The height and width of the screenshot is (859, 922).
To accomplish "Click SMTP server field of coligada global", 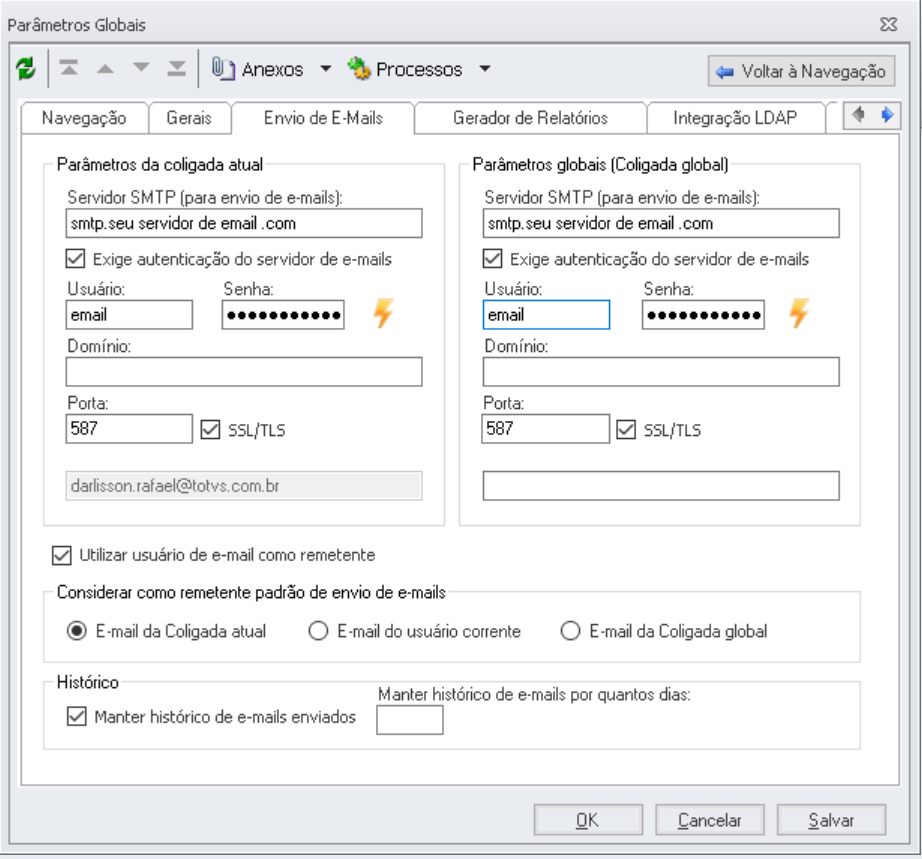I will click(x=661, y=223).
